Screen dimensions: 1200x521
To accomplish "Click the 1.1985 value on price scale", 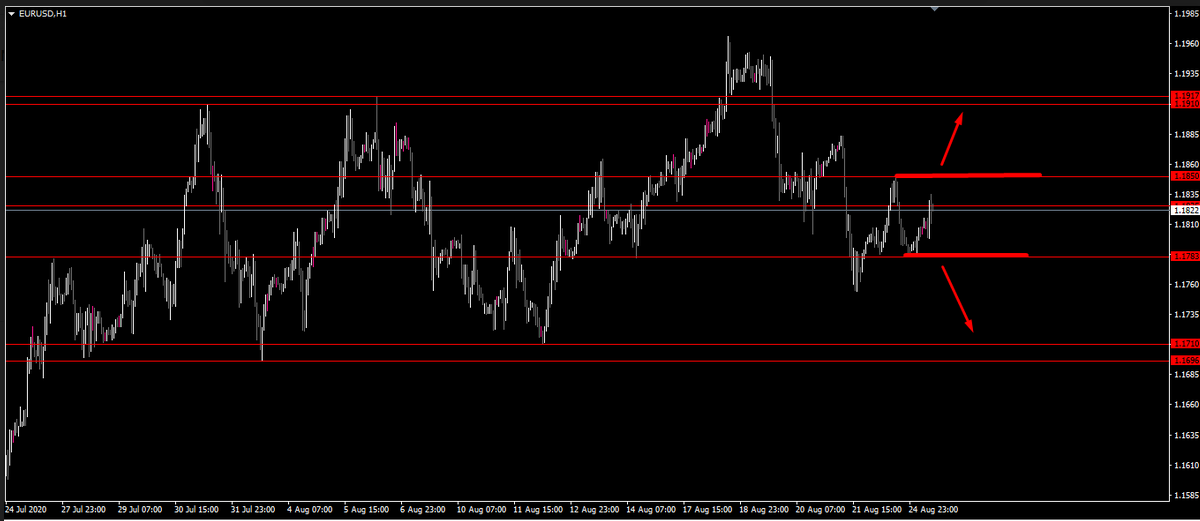I will click(1185, 14).
